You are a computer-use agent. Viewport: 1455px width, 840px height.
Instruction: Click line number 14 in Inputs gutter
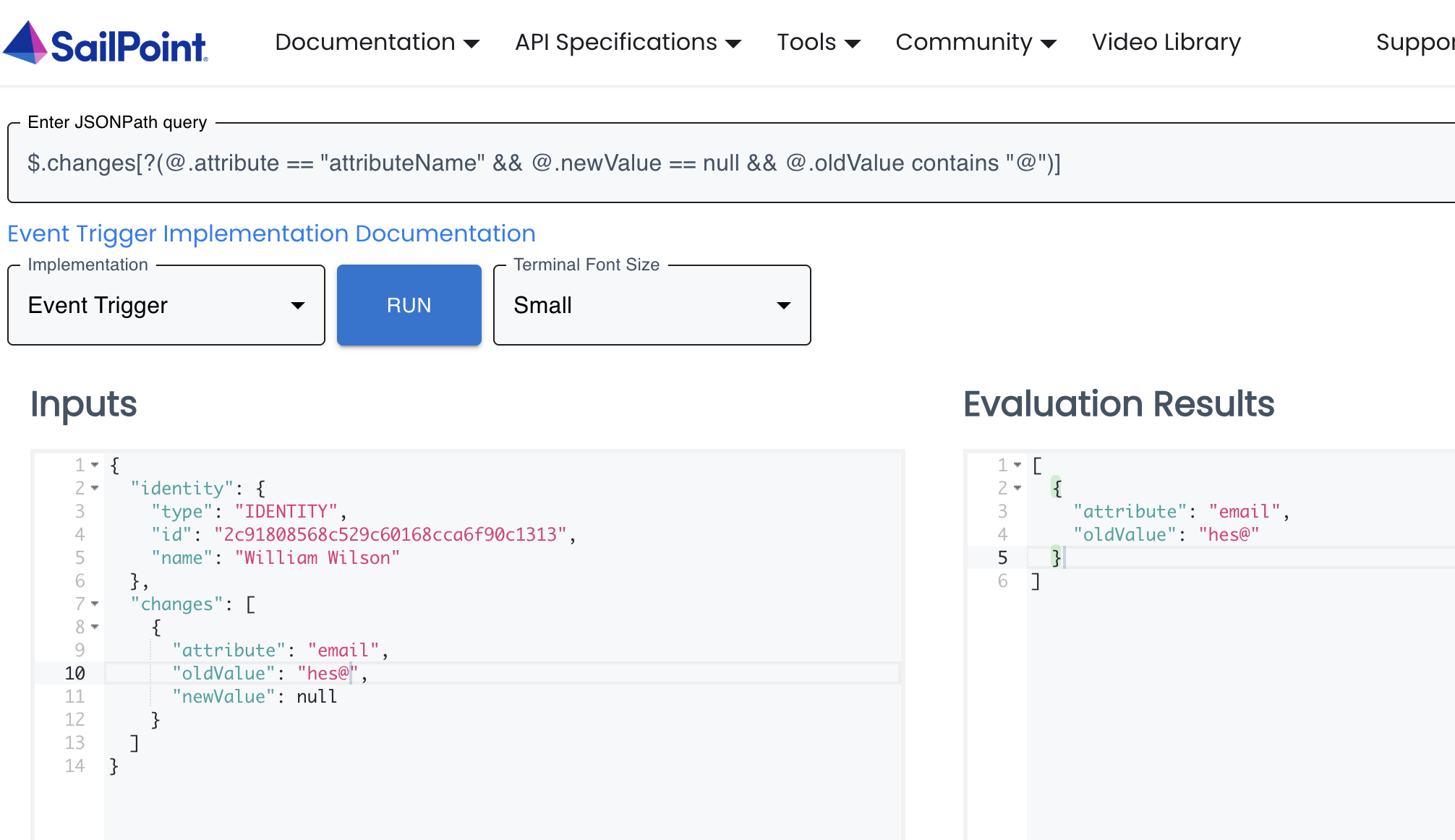tap(75, 766)
